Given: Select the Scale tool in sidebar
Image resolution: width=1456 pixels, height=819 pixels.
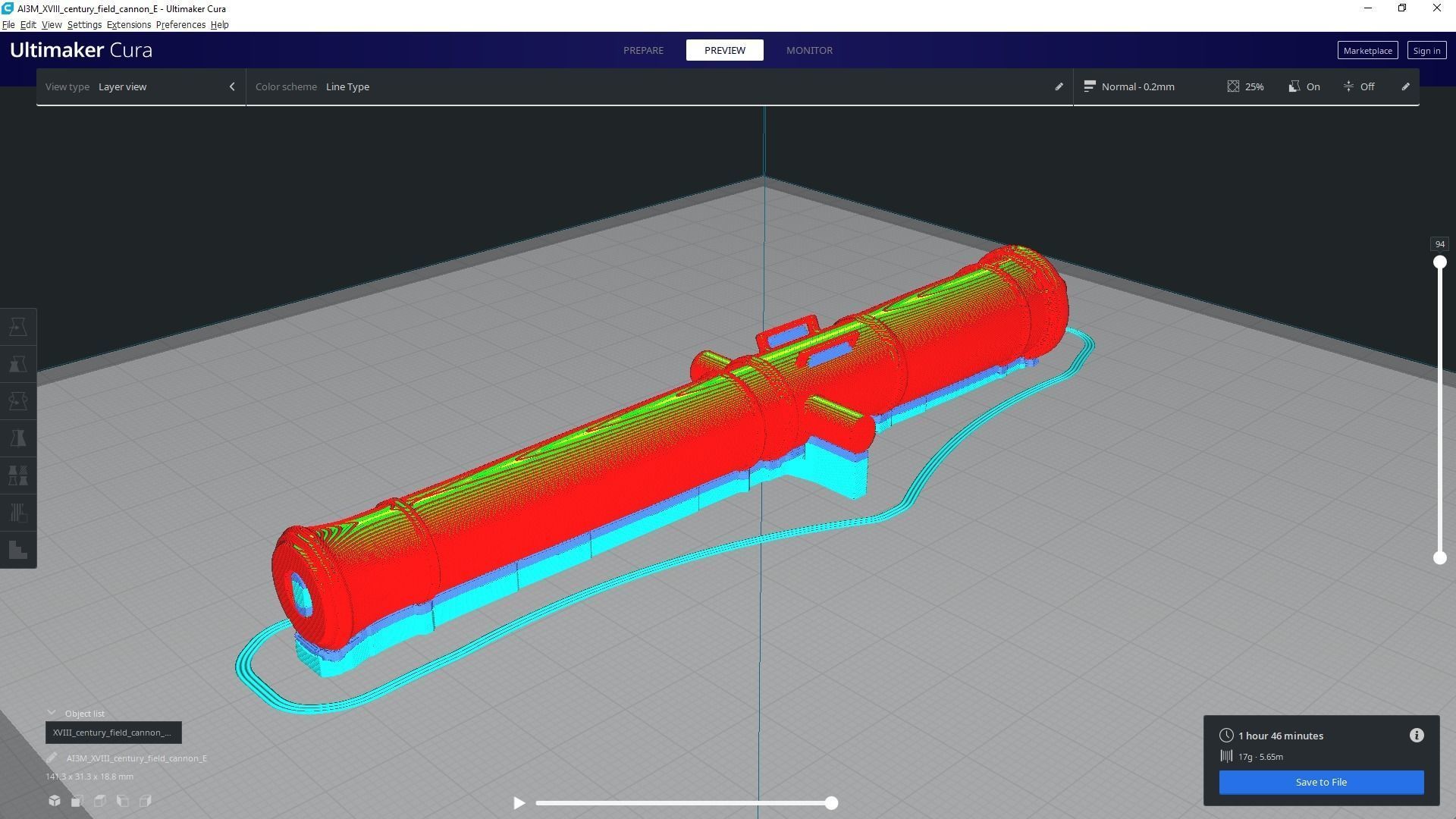Looking at the screenshot, I should click(18, 364).
